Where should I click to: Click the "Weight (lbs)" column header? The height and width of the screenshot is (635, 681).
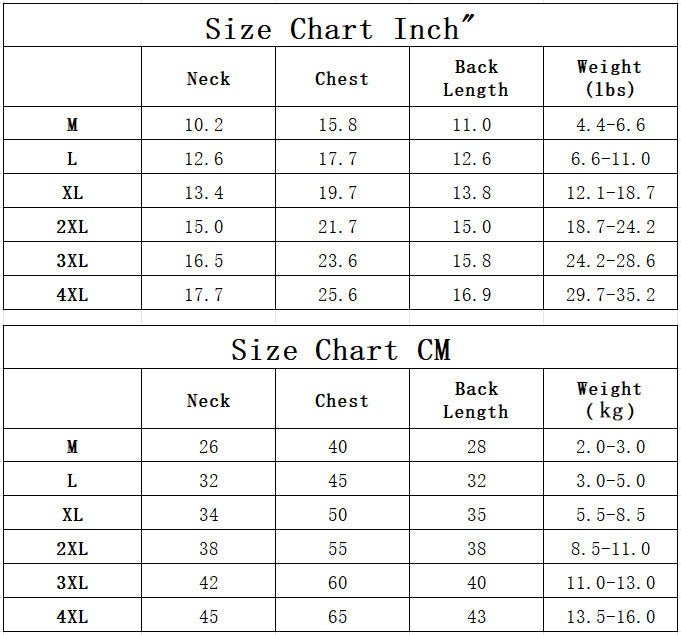(x=609, y=78)
